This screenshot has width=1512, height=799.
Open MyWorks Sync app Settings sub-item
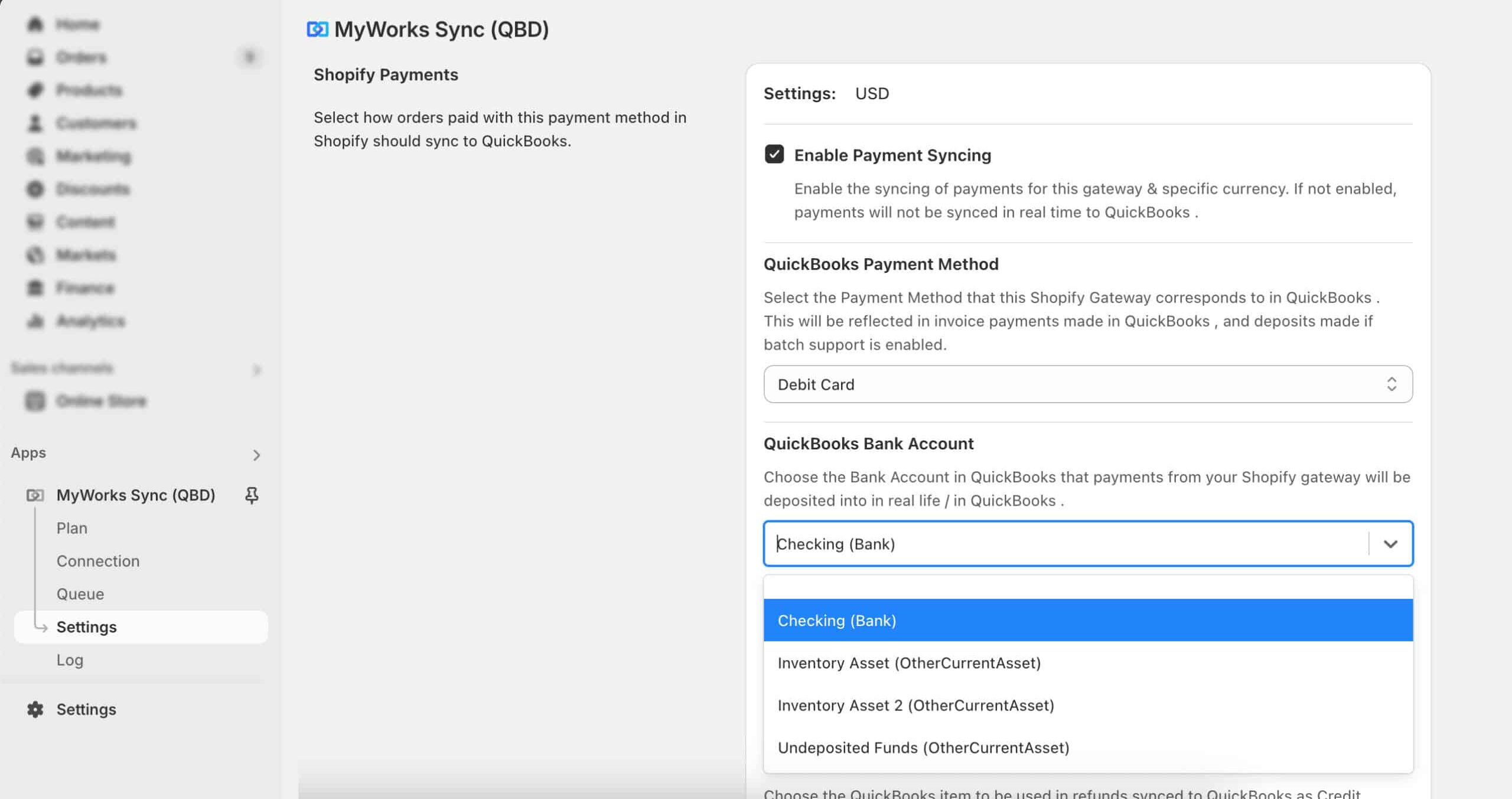click(x=141, y=627)
